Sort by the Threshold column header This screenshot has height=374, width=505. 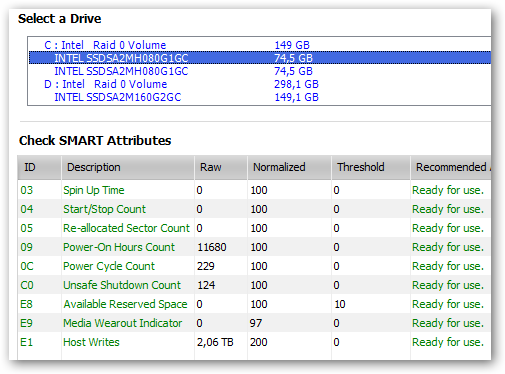[371, 167]
